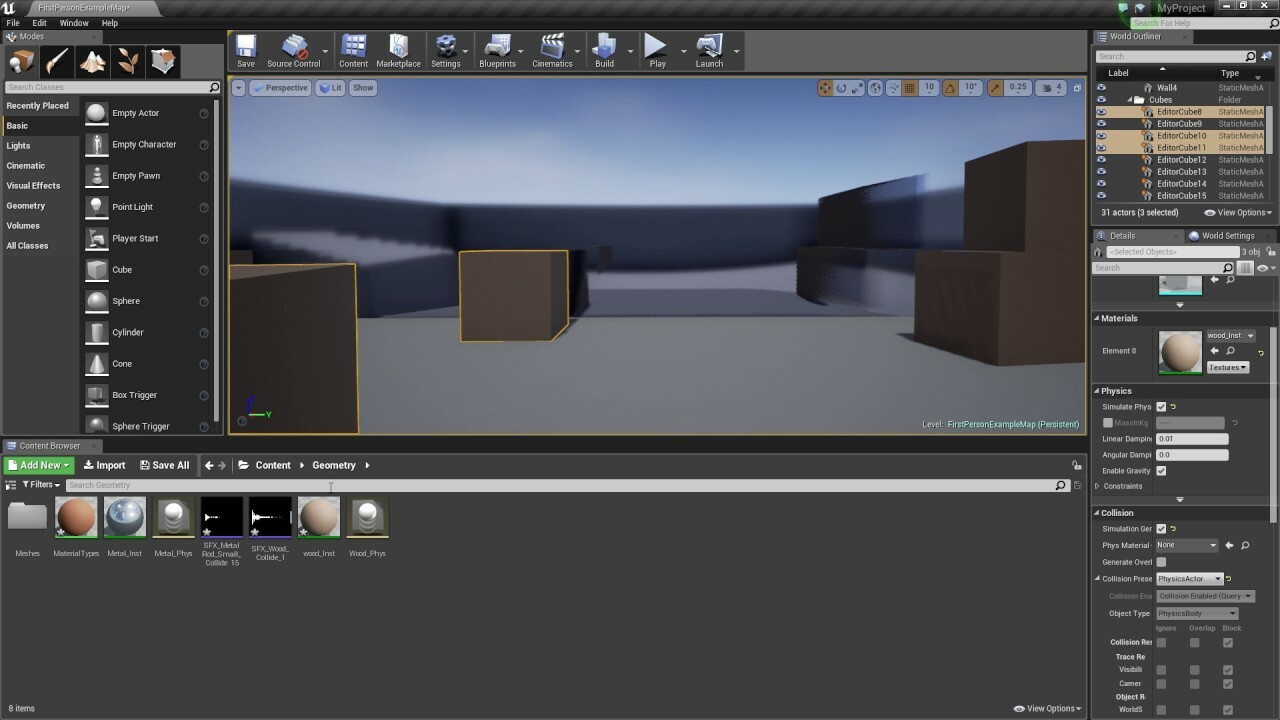1280x720 pixels.
Task: Launch Cinematics from the toolbar
Action: pos(551,47)
